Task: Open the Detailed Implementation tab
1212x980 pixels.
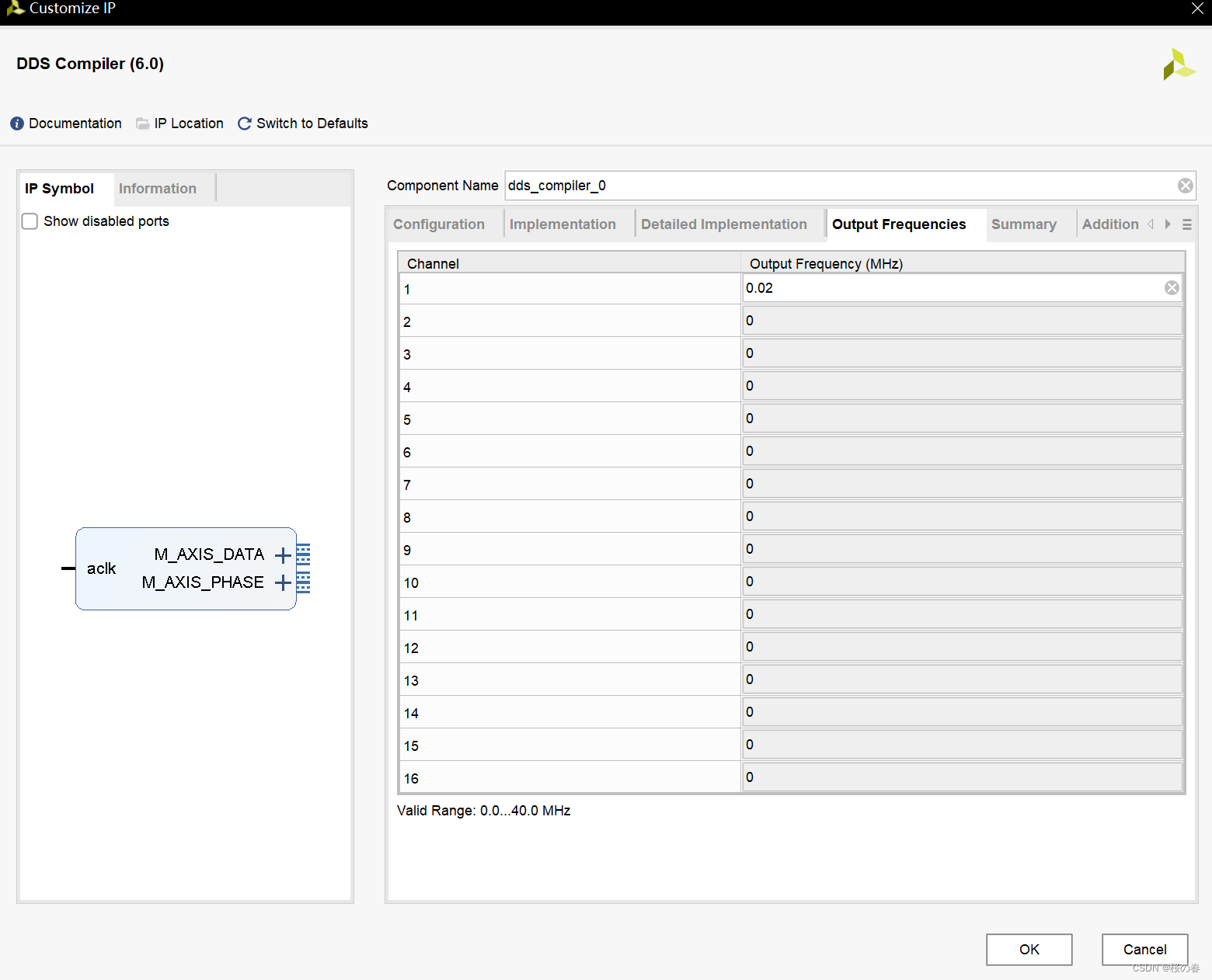Action: click(724, 224)
